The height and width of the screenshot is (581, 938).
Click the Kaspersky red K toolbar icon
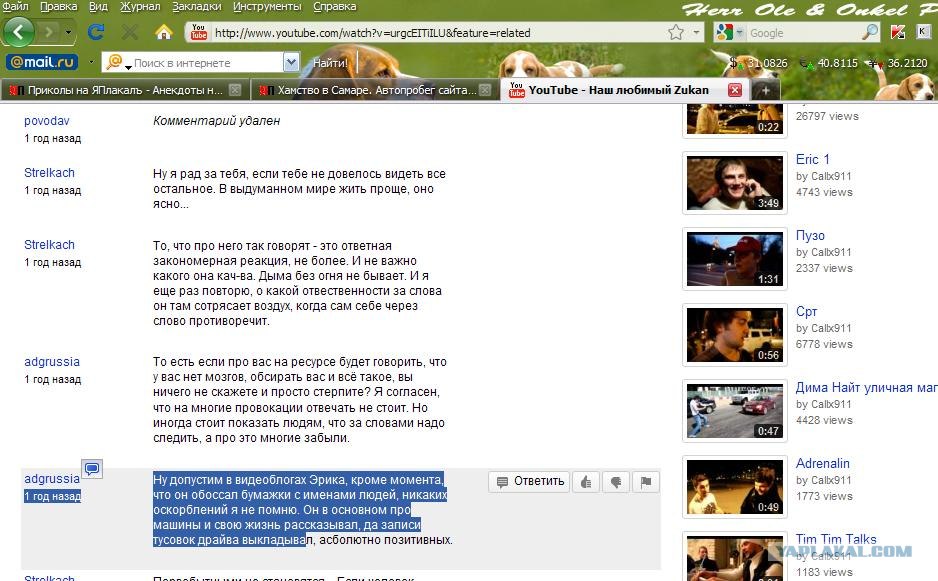click(x=898, y=32)
